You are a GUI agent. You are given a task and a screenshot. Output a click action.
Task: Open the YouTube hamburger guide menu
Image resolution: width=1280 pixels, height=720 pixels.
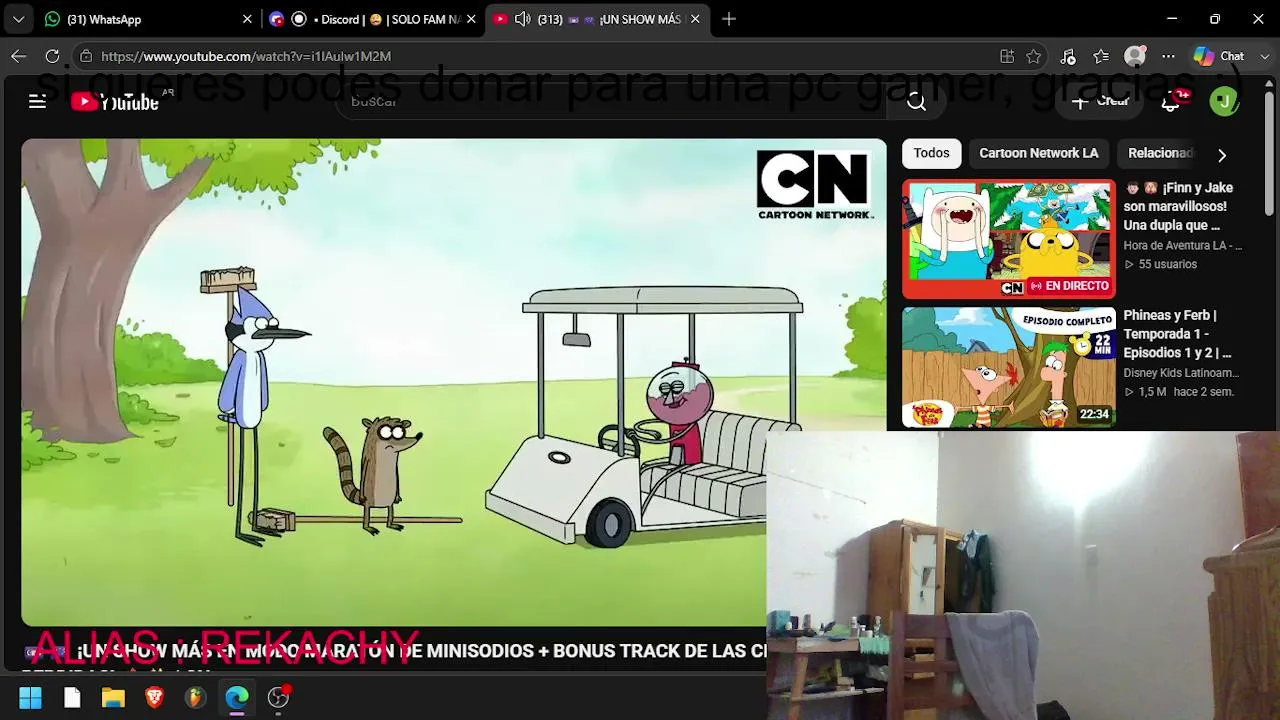pyautogui.click(x=37, y=101)
